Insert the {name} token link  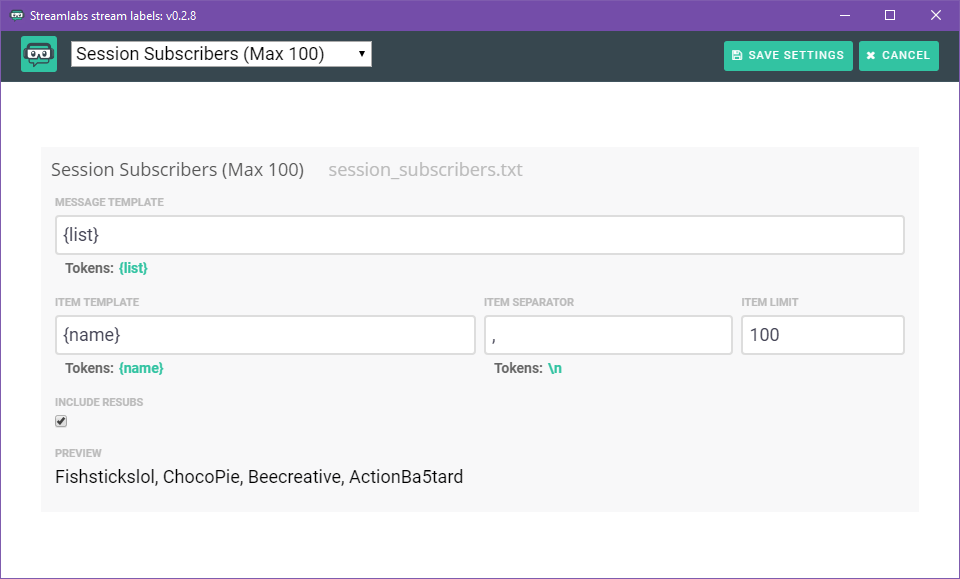pyautogui.click(x=141, y=368)
